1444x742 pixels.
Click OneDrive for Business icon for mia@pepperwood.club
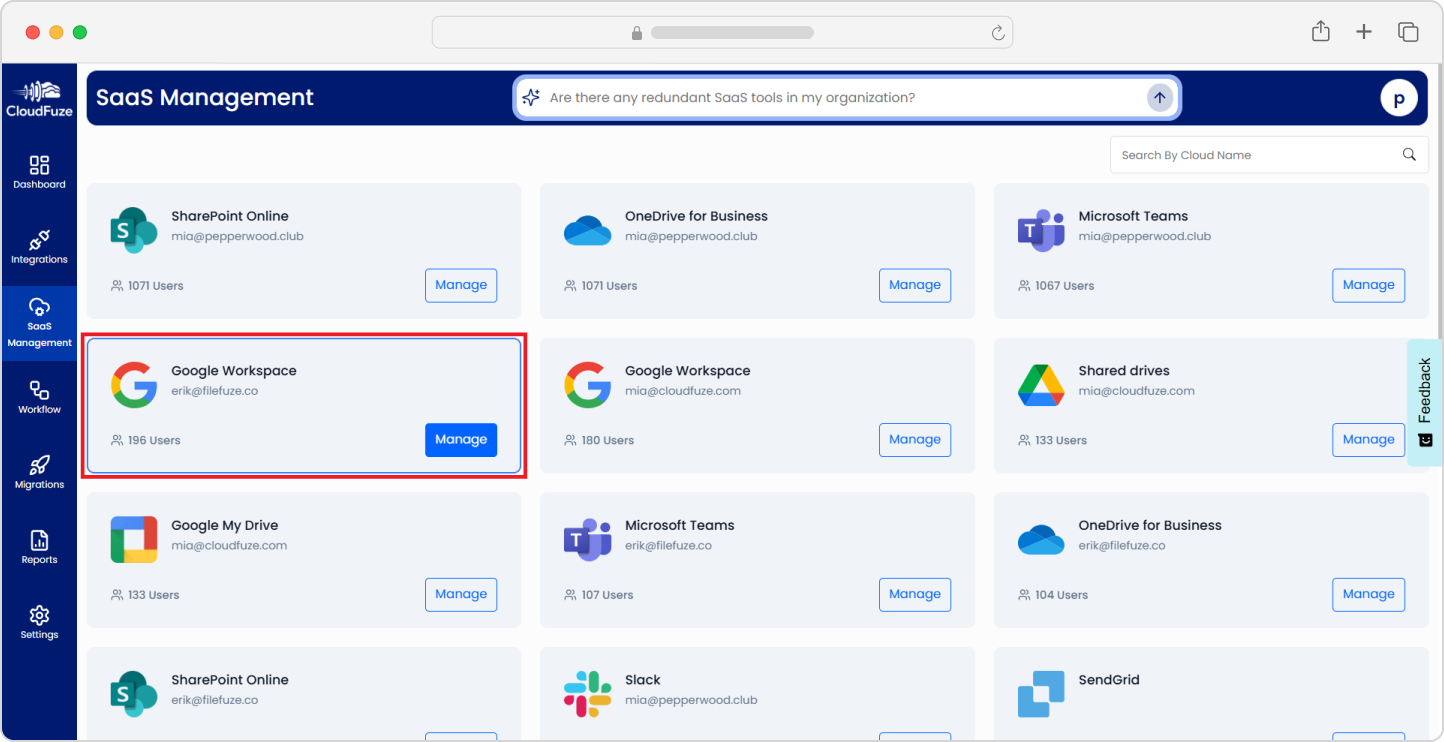click(x=587, y=231)
